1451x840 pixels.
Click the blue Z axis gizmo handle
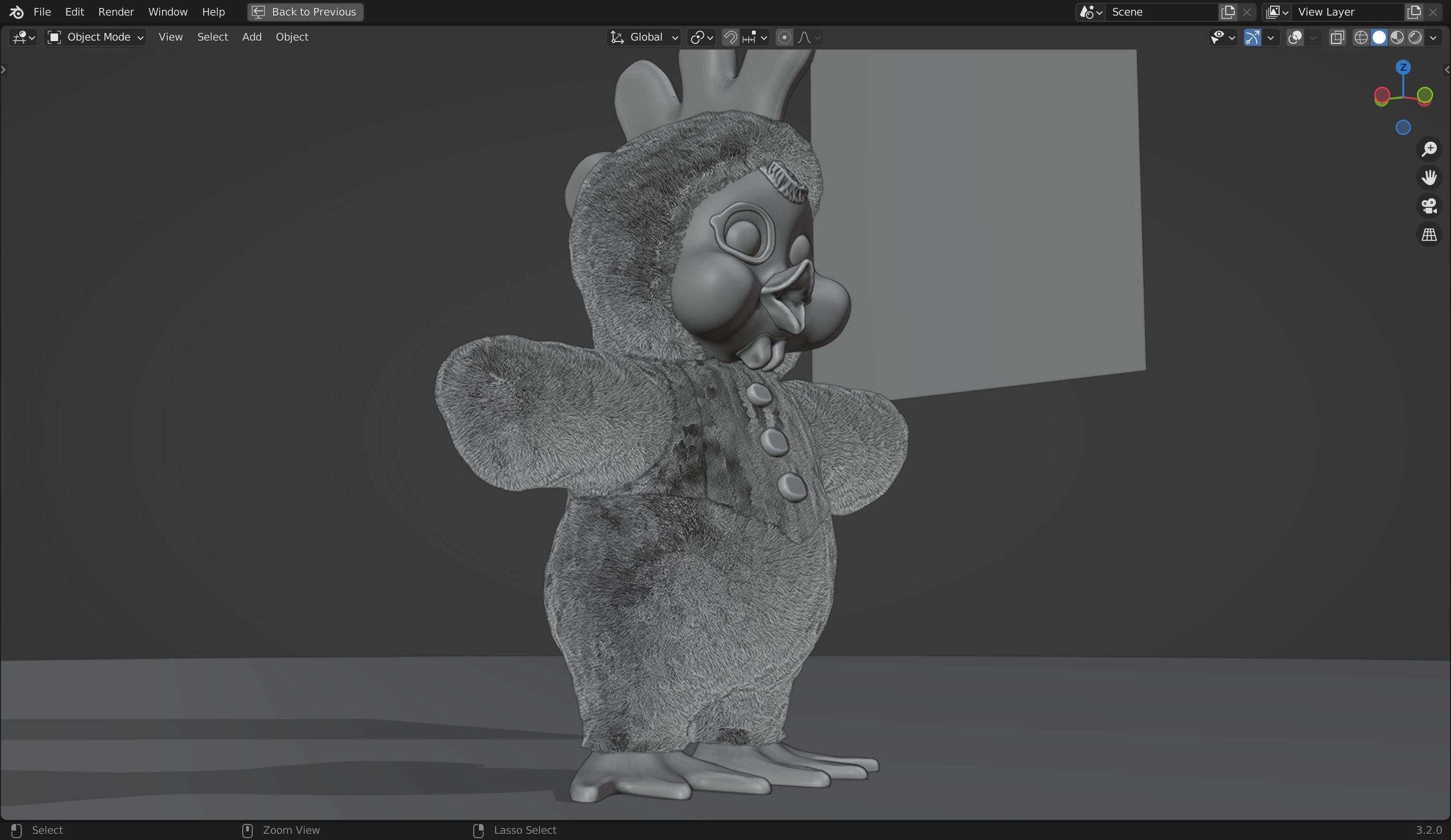pos(1403,68)
